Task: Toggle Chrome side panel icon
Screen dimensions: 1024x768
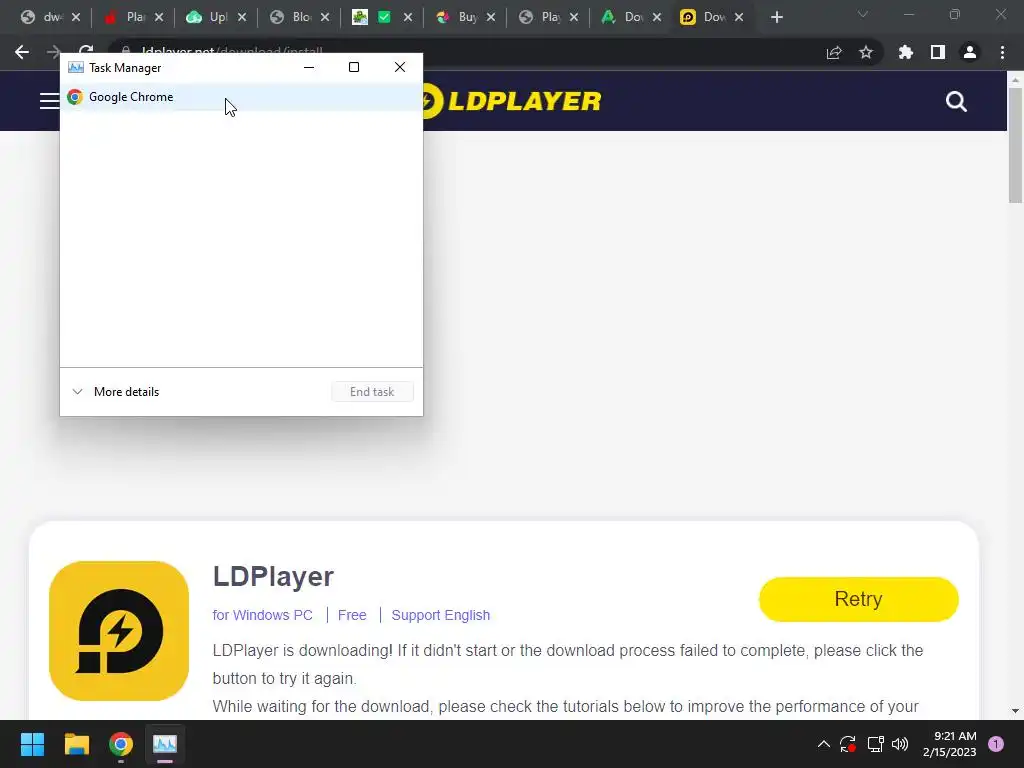Action: (x=938, y=52)
